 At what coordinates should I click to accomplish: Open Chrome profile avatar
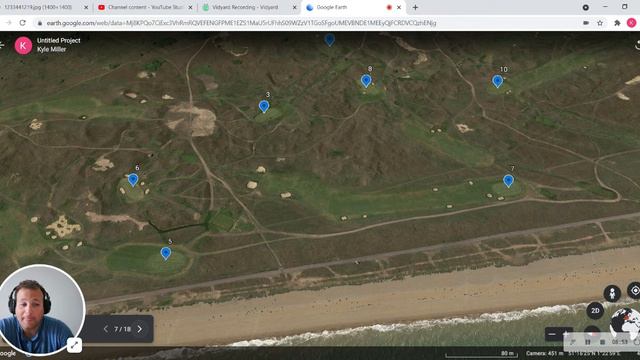[x=631, y=23]
